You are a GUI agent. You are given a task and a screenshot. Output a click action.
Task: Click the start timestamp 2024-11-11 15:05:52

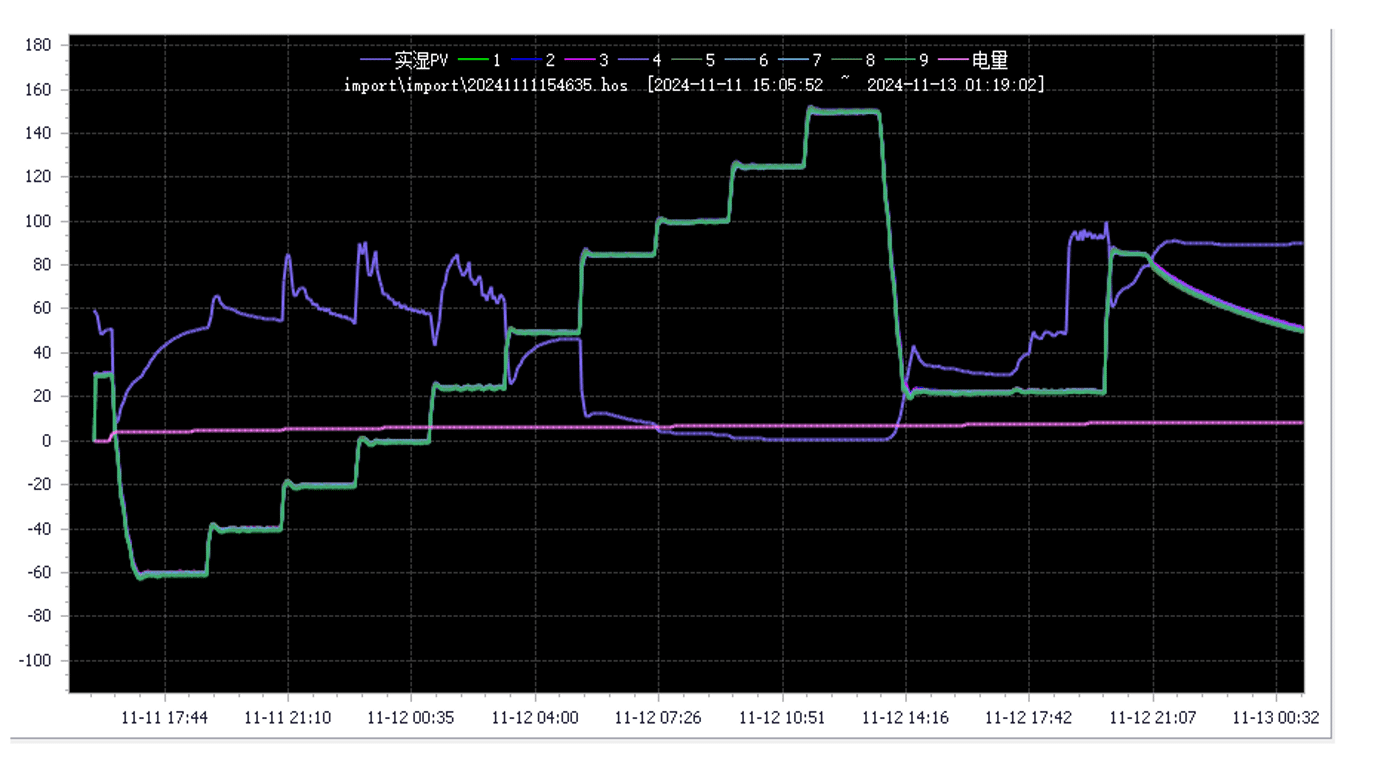[740, 85]
